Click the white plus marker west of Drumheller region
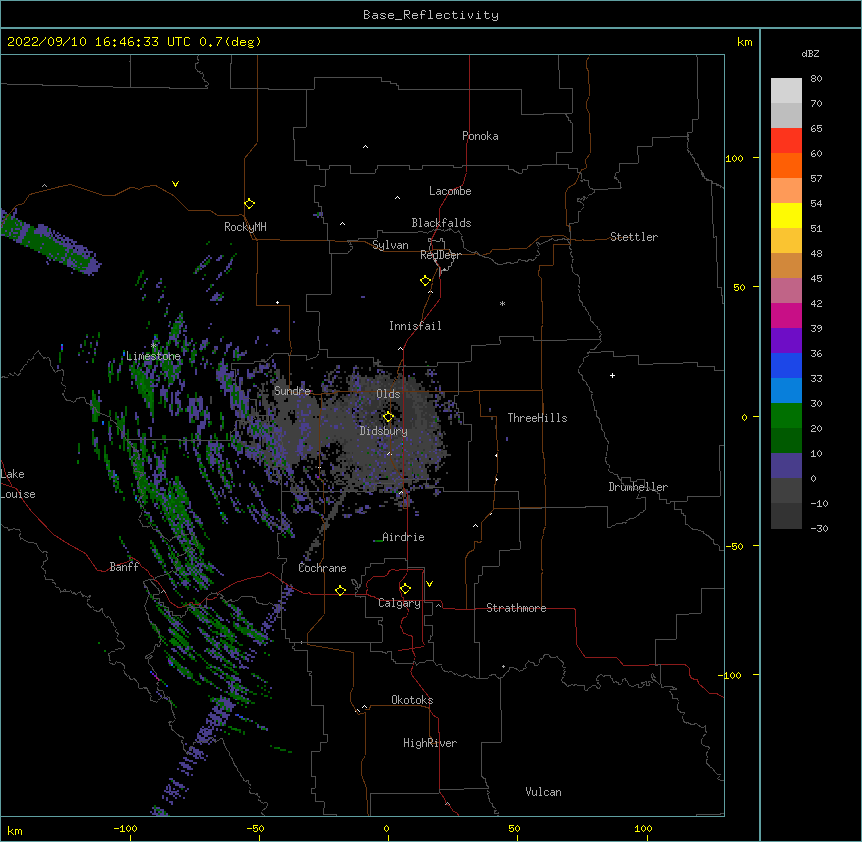Screen dimensions: 862x842 click(x=612, y=375)
